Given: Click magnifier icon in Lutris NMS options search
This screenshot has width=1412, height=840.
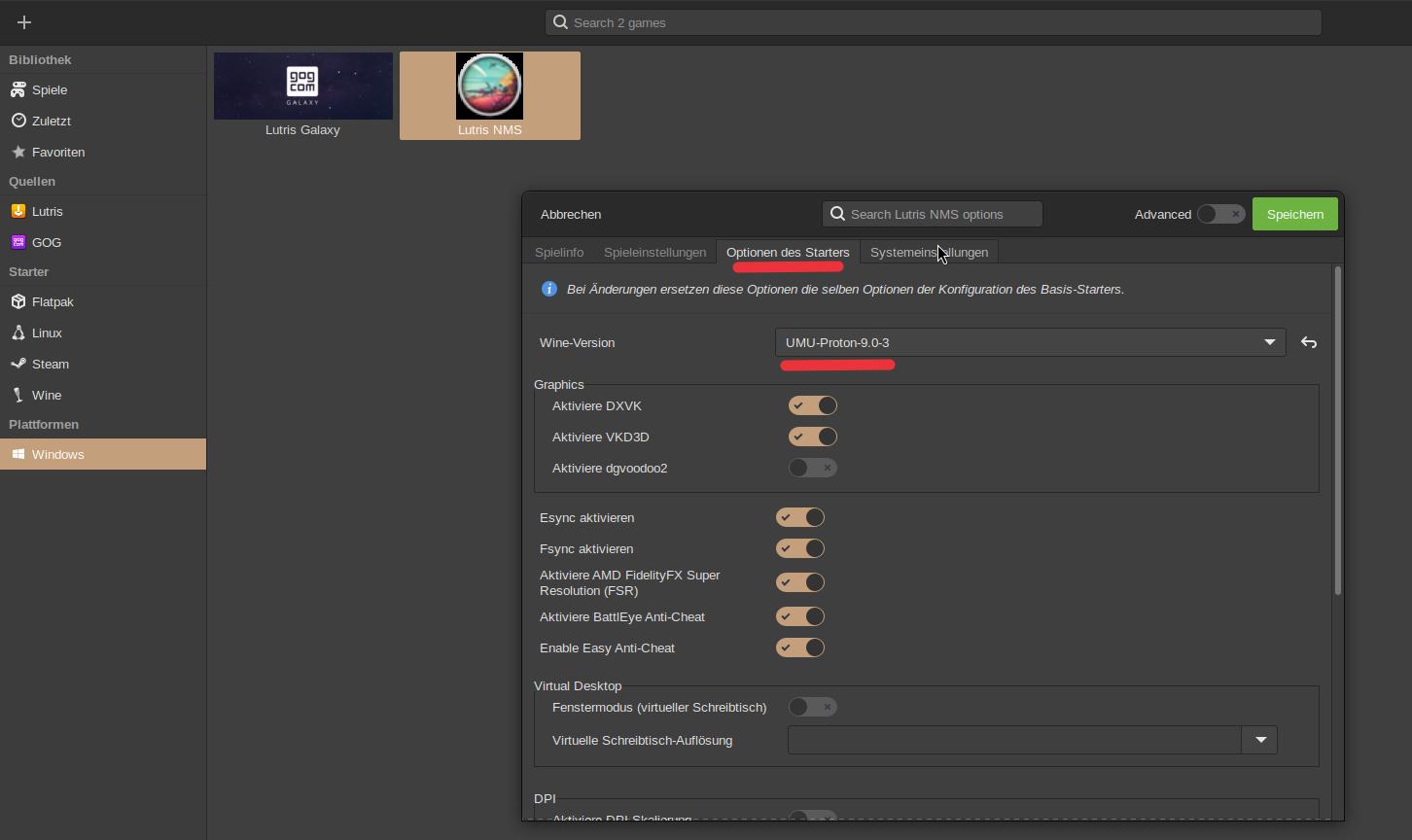Looking at the screenshot, I should pyautogui.click(x=837, y=214).
